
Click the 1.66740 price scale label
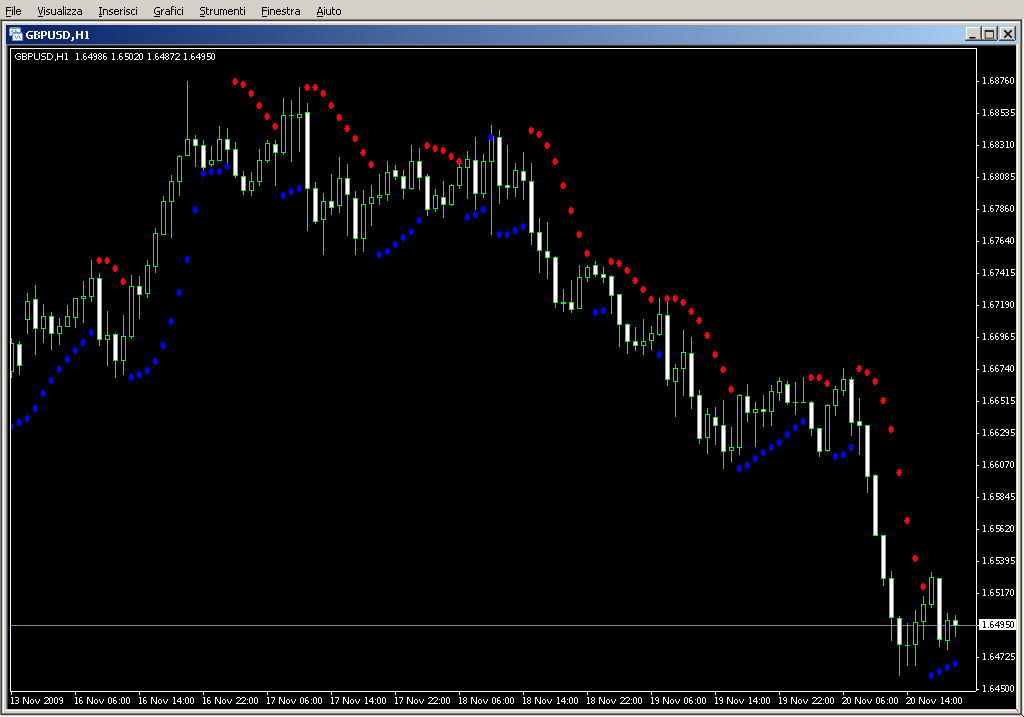998,369
